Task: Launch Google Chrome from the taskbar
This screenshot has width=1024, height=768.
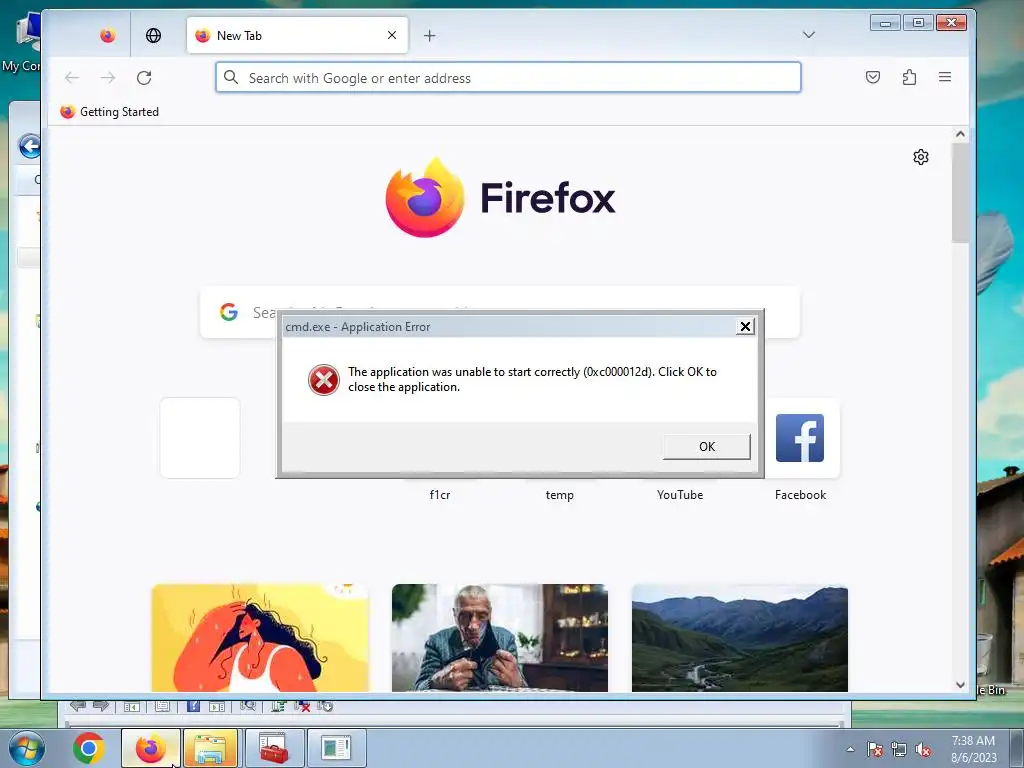Action: coord(89,748)
